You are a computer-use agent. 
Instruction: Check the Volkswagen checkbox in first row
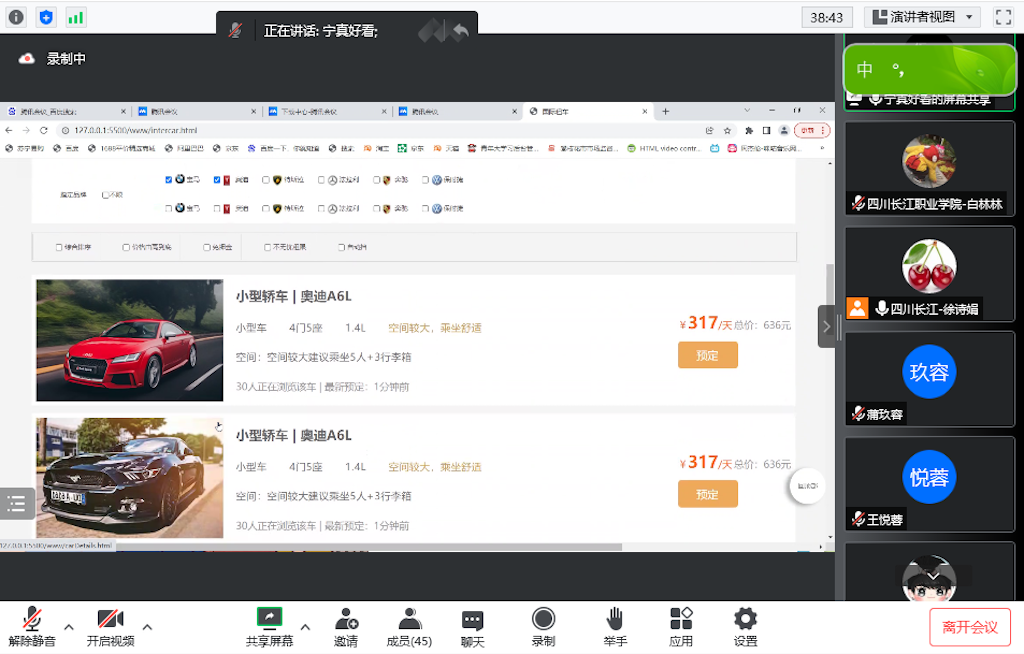pyautogui.click(x=425, y=180)
